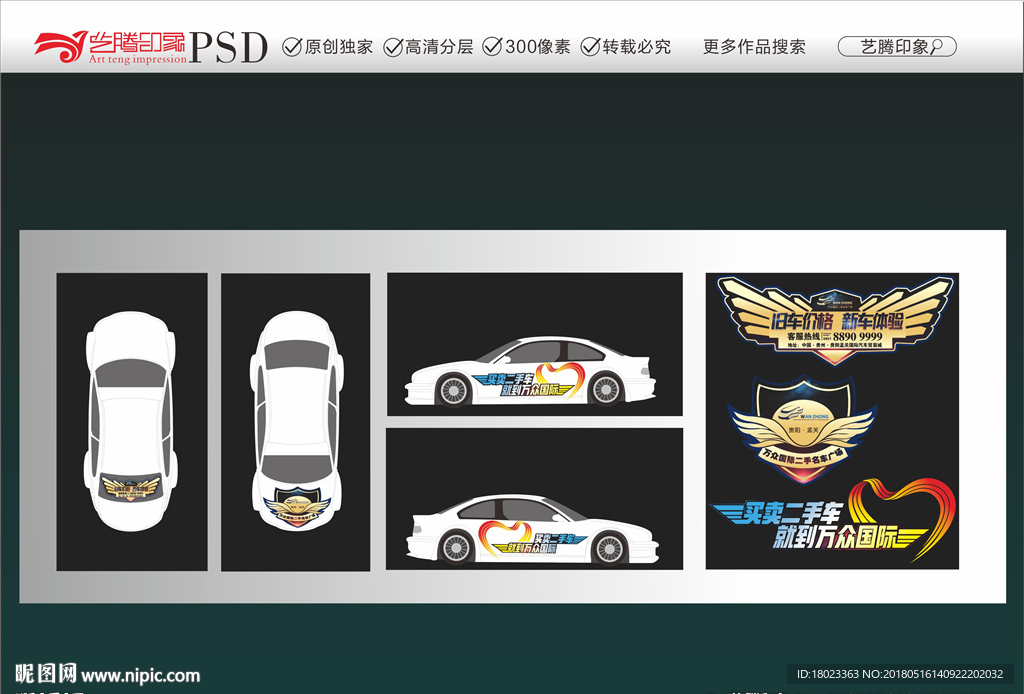Click the large PSD title text
The image size is (1024, 694).
pyautogui.click(x=228, y=46)
